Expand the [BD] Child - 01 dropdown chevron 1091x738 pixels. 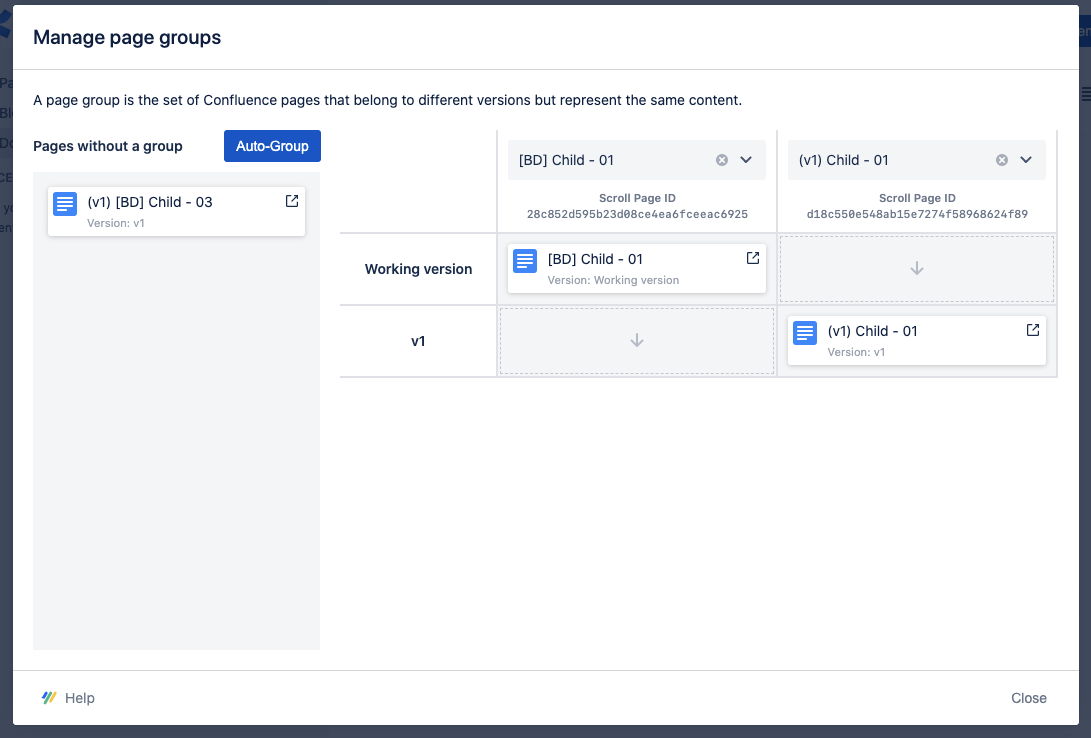point(746,160)
